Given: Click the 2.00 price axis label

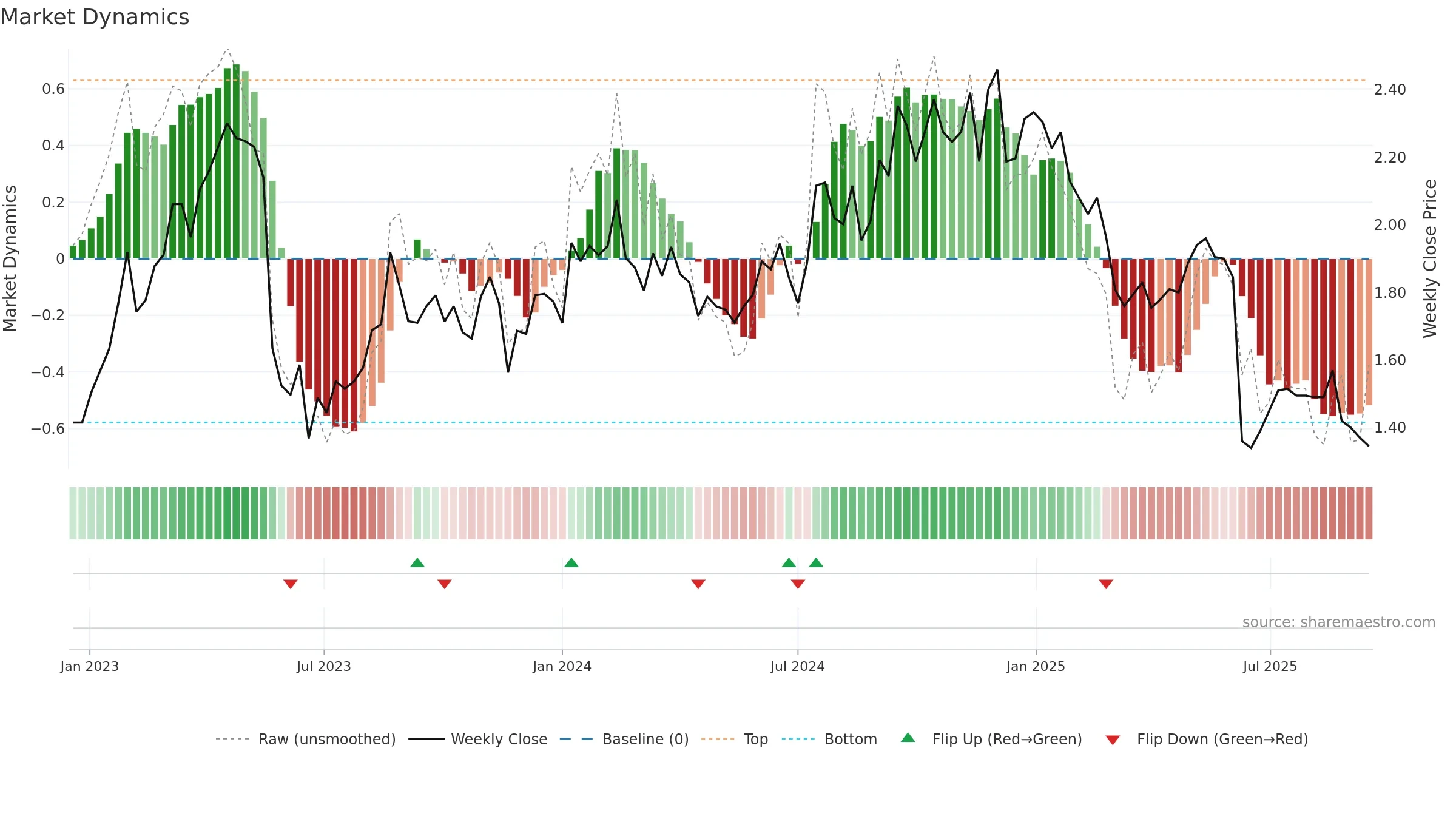Looking at the screenshot, I should click(x=1390, y=225).
